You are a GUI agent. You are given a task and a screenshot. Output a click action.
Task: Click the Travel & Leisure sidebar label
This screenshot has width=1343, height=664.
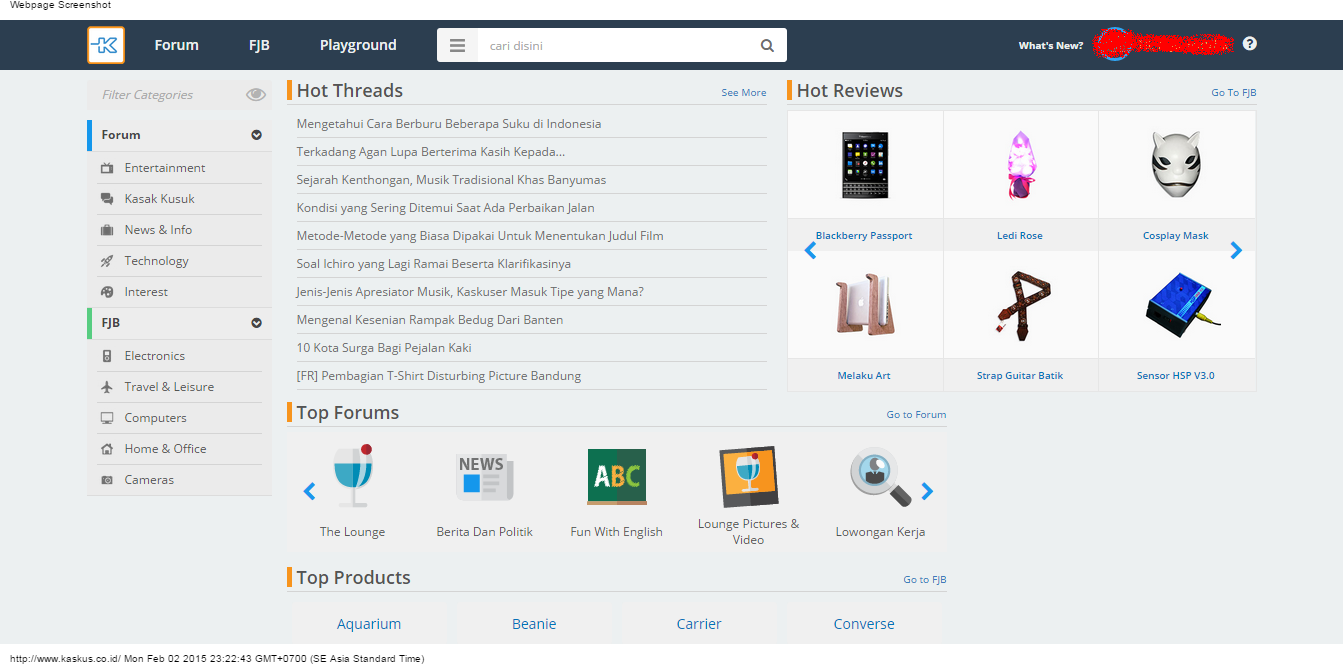[169, 387]
